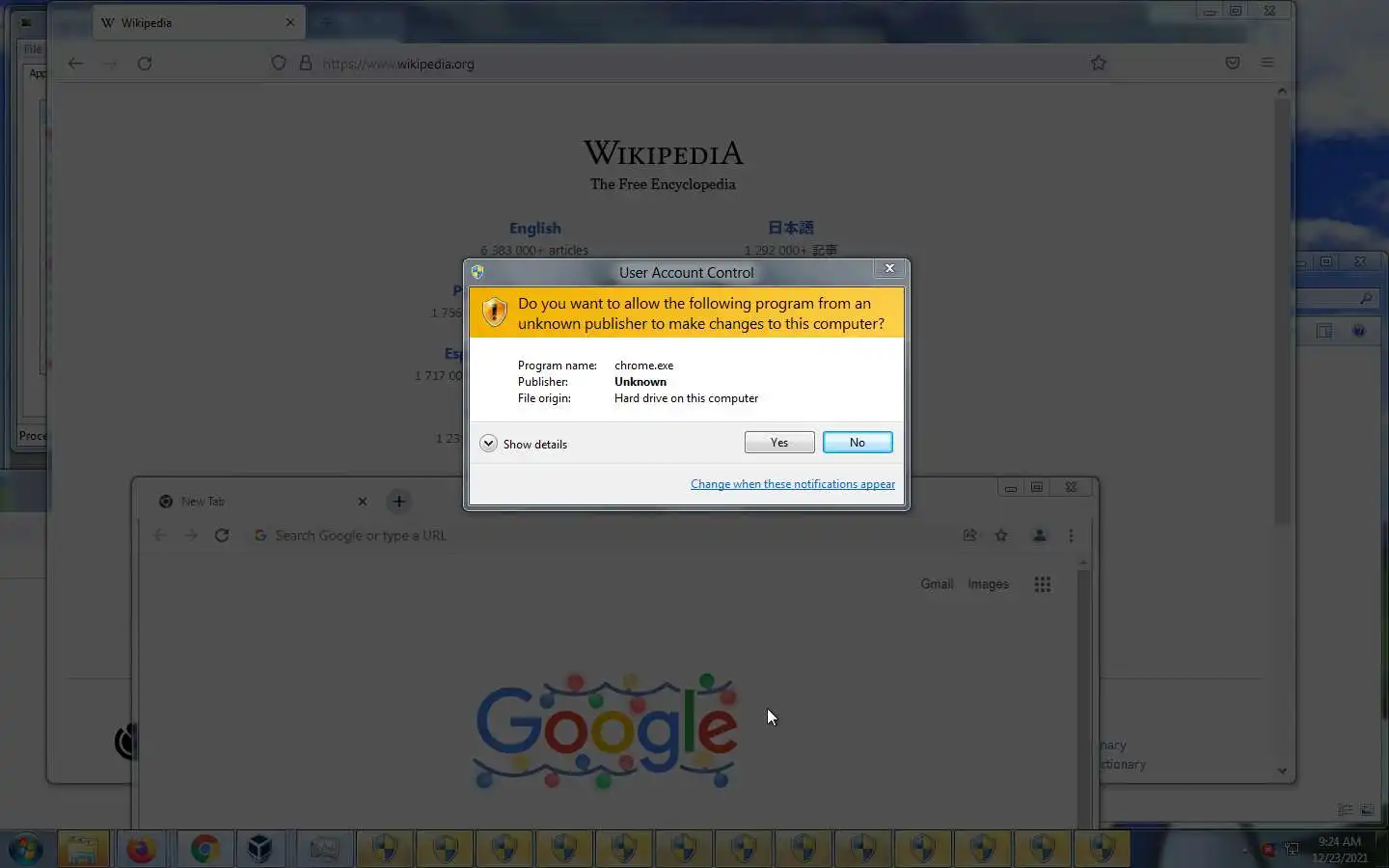Click Yes in the User Account Control dialog
This screenshot has height=868, width=1389.
click(779, 442)
